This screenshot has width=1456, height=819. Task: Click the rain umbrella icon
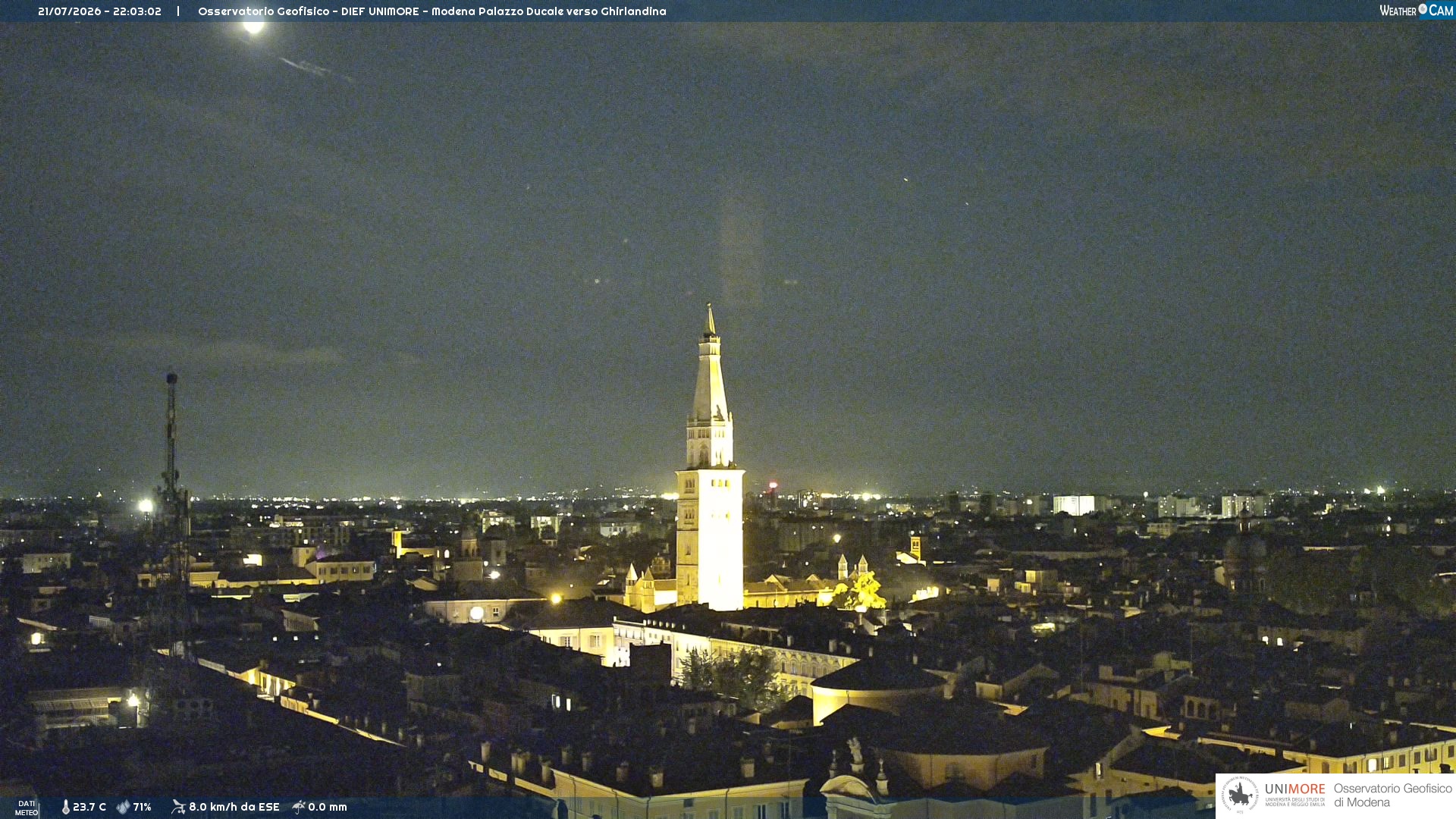(298, 807)
